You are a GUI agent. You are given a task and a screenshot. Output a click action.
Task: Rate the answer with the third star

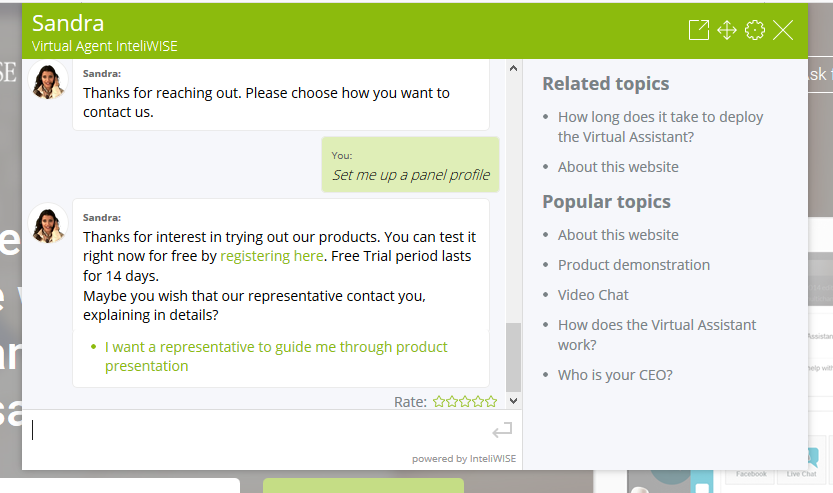[x=465, y=402]
